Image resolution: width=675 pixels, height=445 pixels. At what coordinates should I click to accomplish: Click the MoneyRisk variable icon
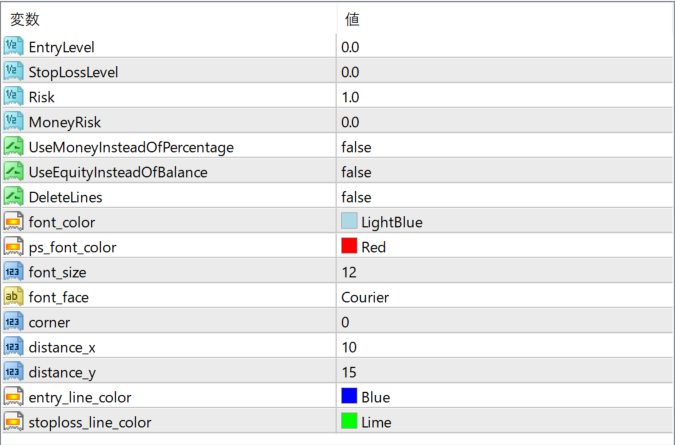click(13, 122)
